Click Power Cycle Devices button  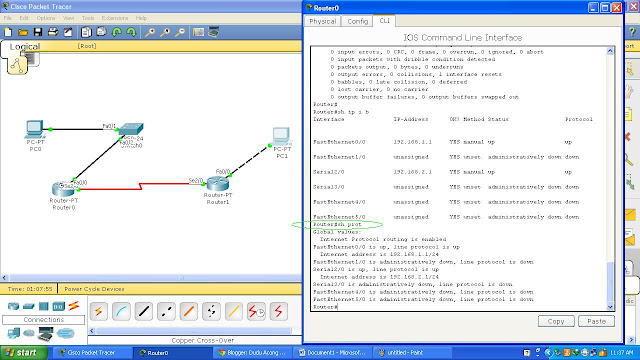(x=94, y=289)
